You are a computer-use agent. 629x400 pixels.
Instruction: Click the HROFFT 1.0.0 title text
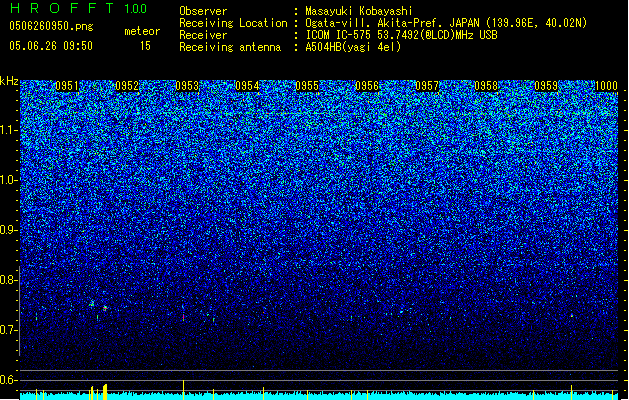[79, 8]
